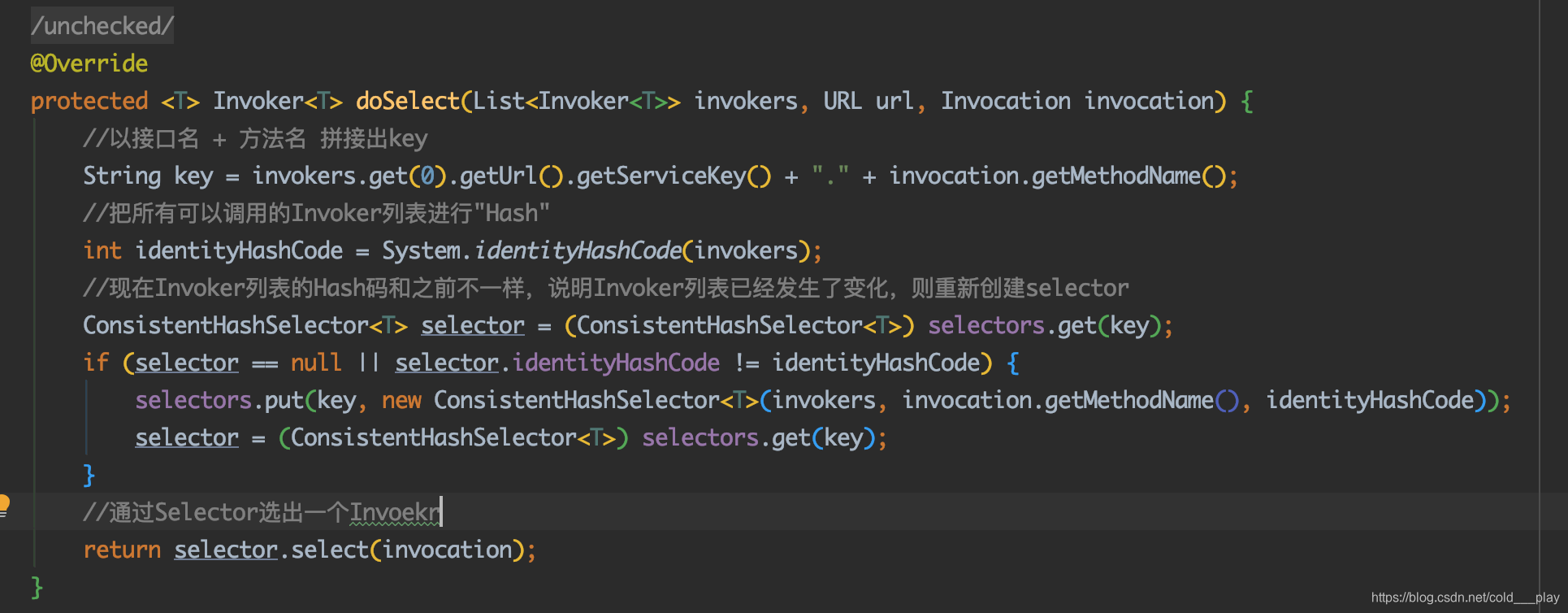Image resolution: width=1568 pixels, height=613 pixels.
Task: Click the yellow lightbulb intention icon
Action: [x=3, y=506]
